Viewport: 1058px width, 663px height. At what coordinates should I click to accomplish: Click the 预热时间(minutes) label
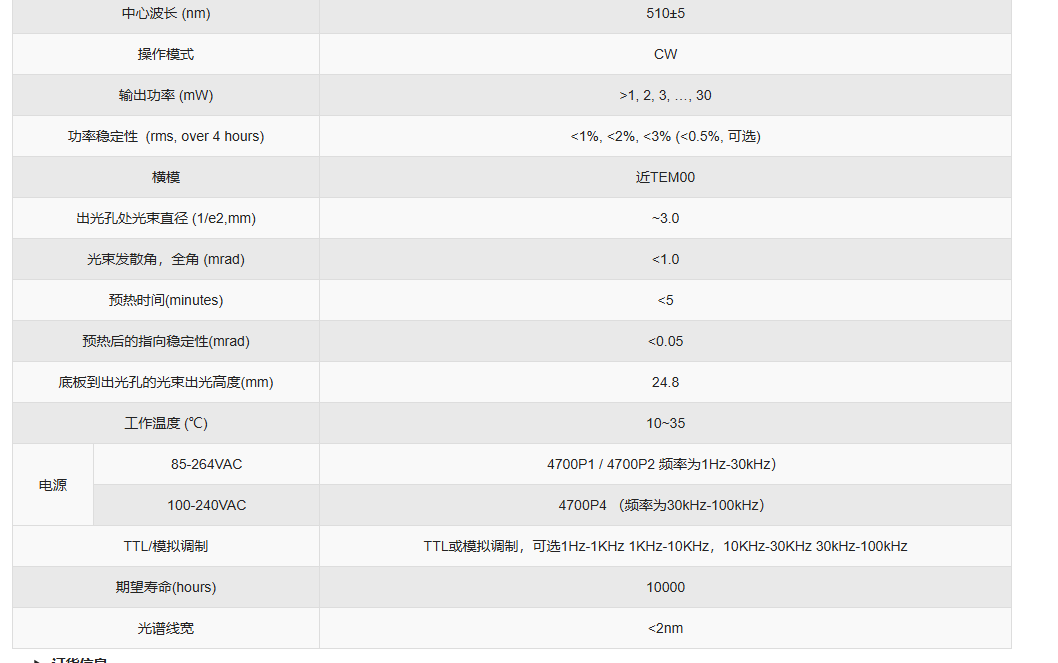166,300
